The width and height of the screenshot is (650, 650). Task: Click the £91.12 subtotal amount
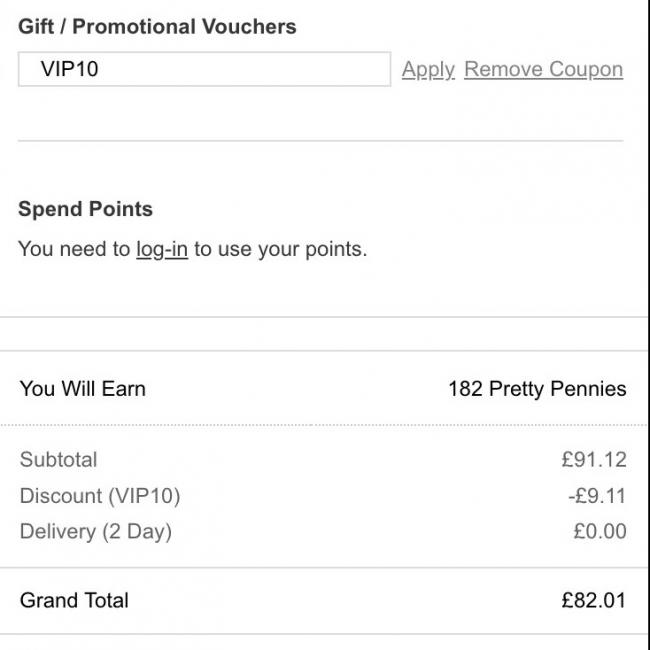click(x=594, y=460)
